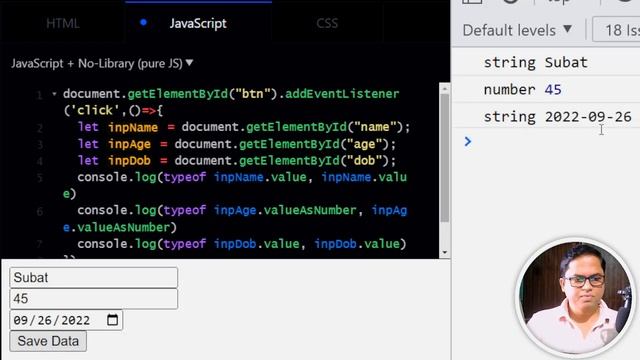The width and height of the screenshot is (640, 360).
Task: Click 'inpDob' variable on line 4
Action: click(x=129, y=161)
